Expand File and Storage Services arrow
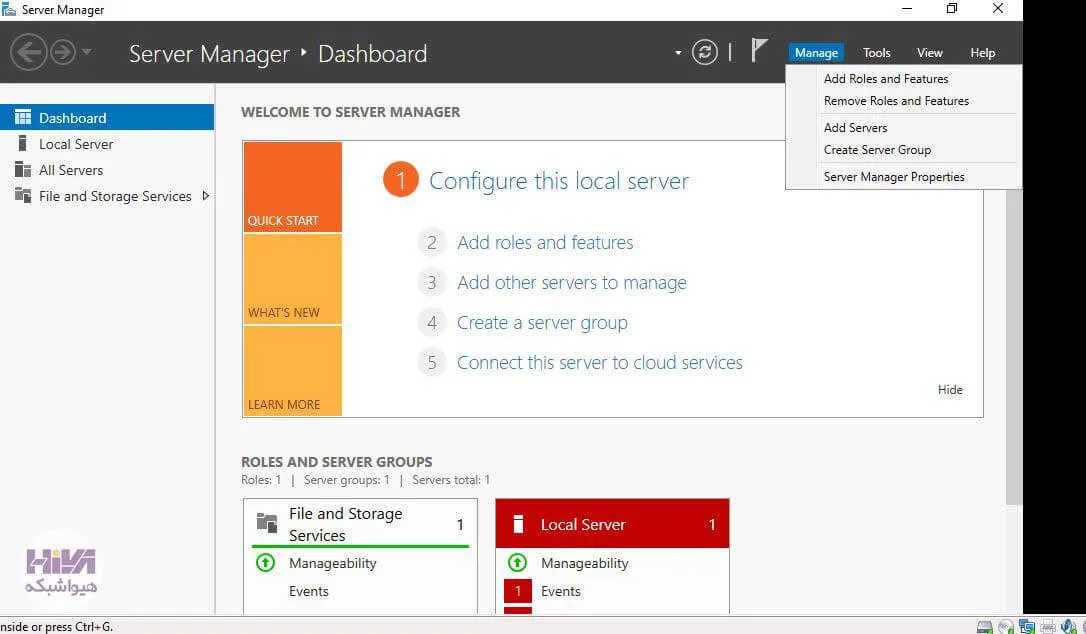Viewport: 1086px width, 634px height. 206,196
